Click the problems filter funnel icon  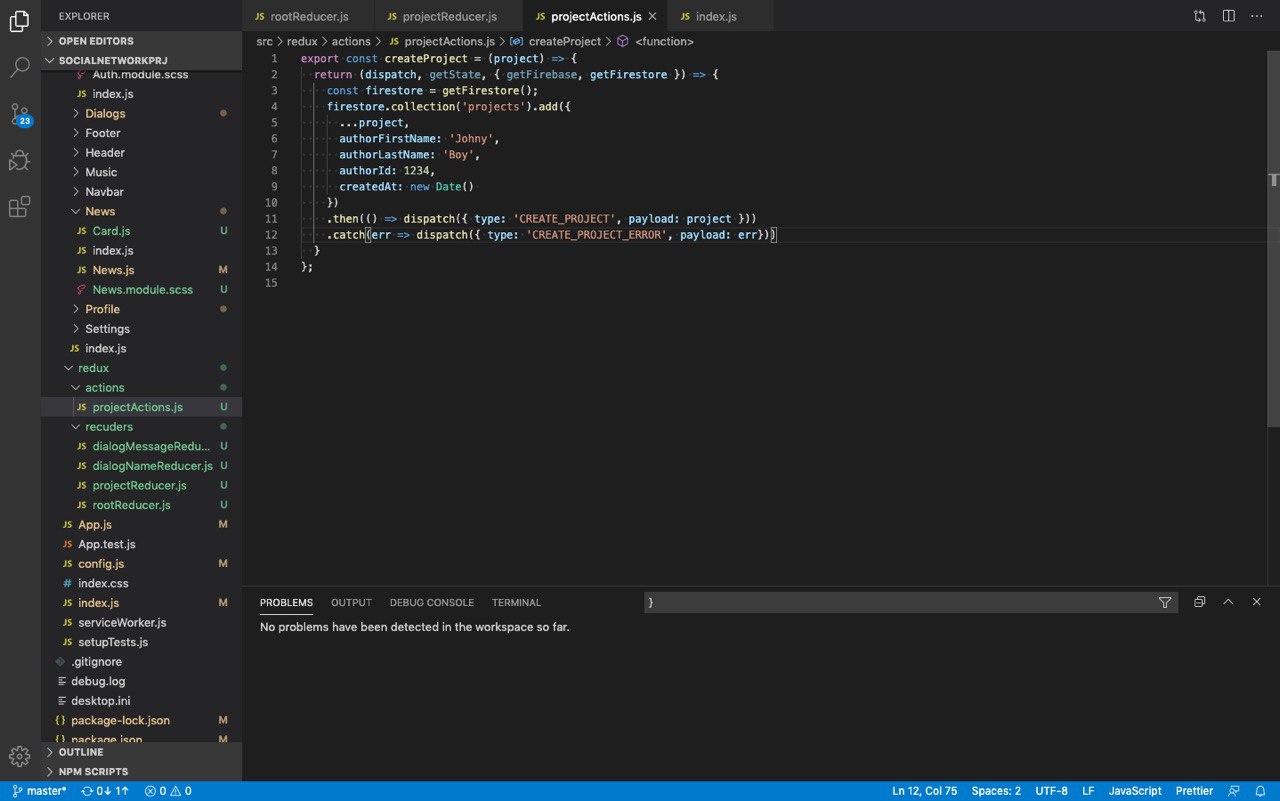click(1165, 602)
